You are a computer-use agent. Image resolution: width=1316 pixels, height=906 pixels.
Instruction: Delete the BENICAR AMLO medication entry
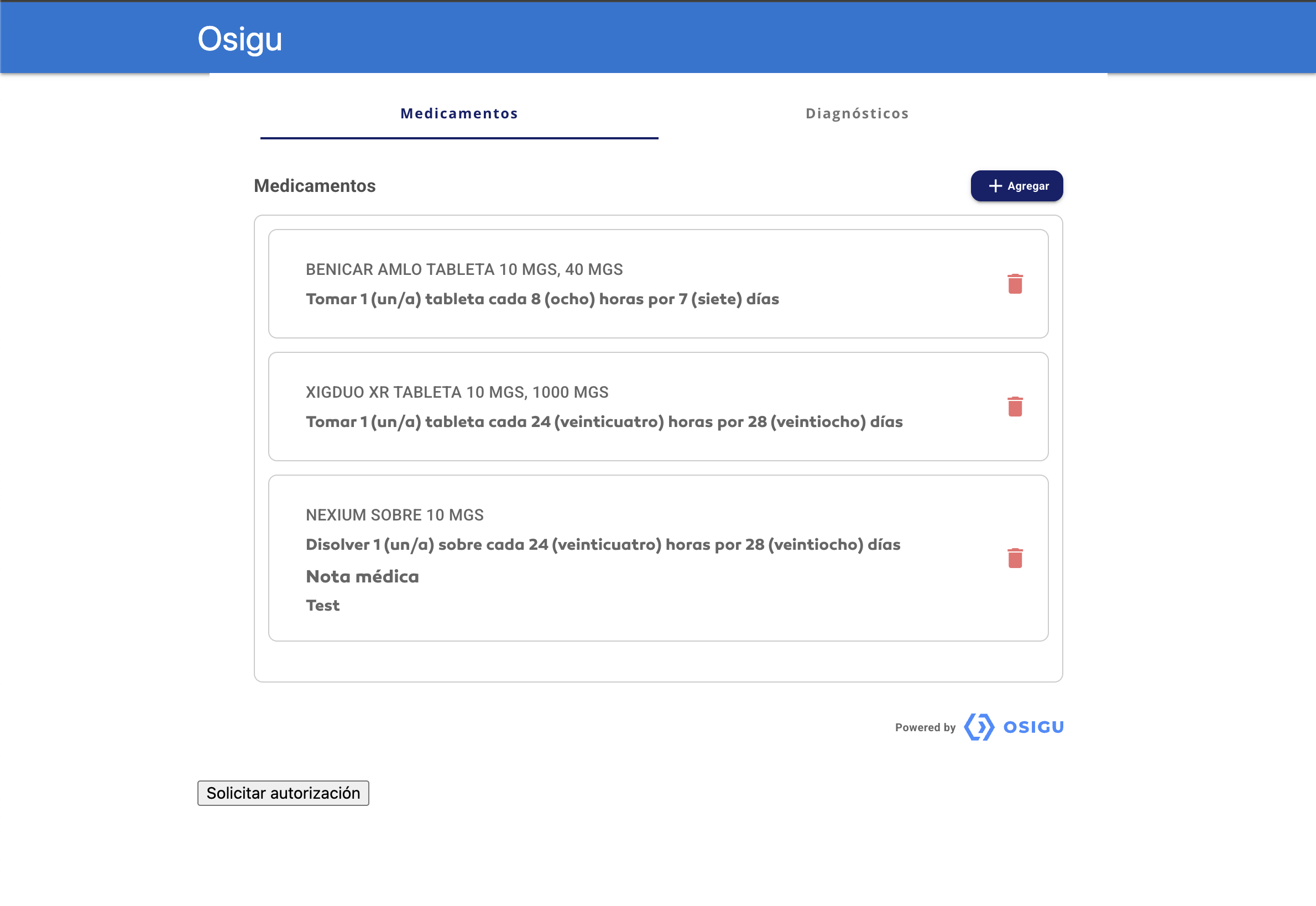[1015, 284]
